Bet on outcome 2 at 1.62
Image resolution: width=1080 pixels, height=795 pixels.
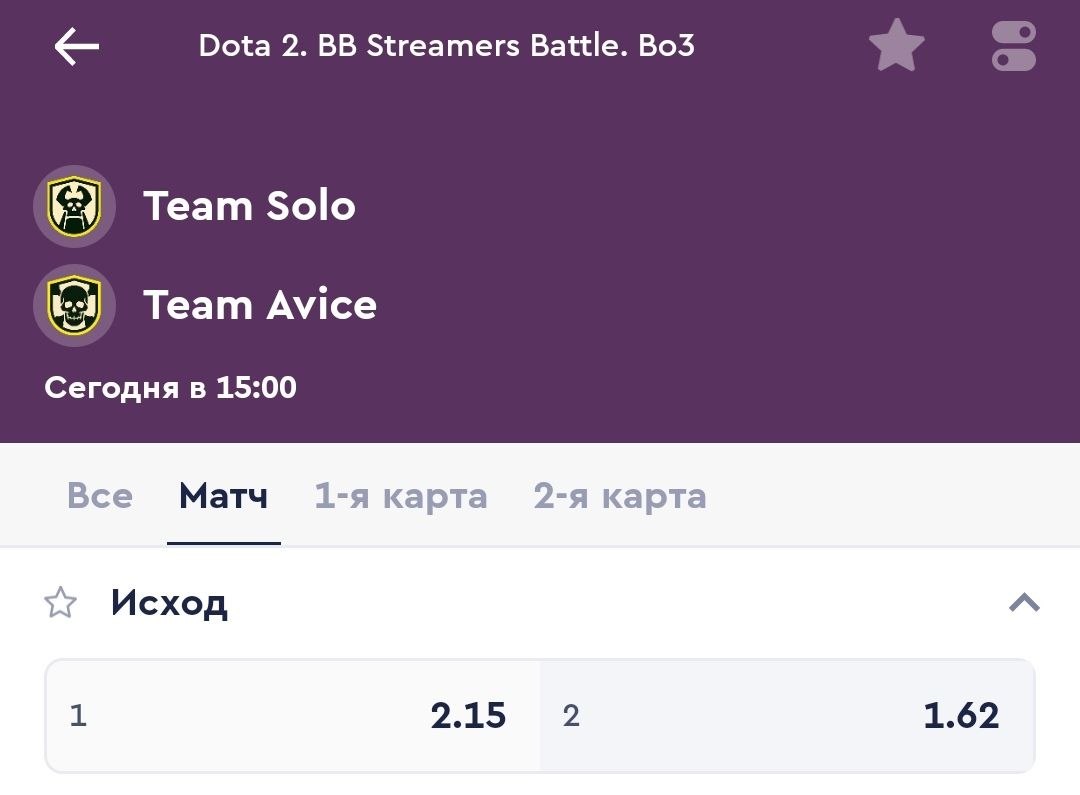coord(787,715)
